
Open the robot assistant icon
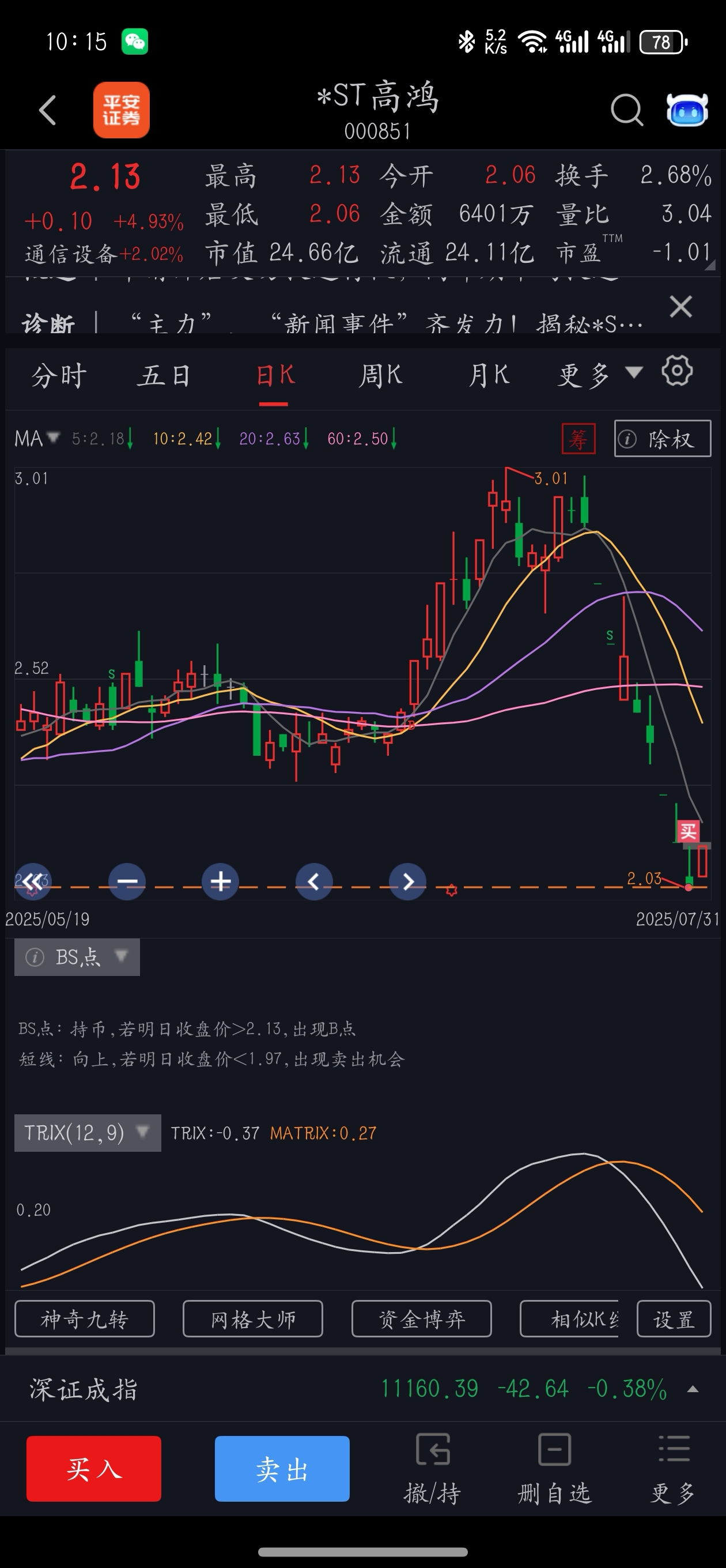687,110
